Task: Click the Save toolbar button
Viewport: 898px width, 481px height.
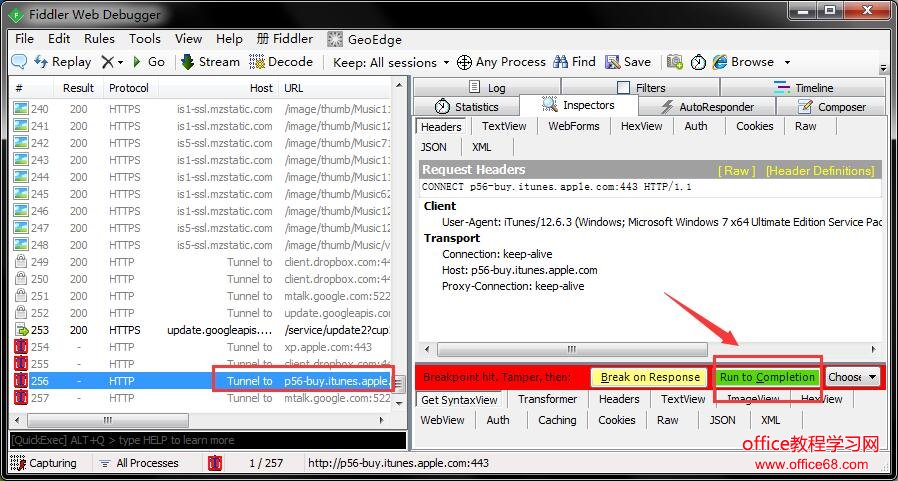Action: click(x=628, y=62)
